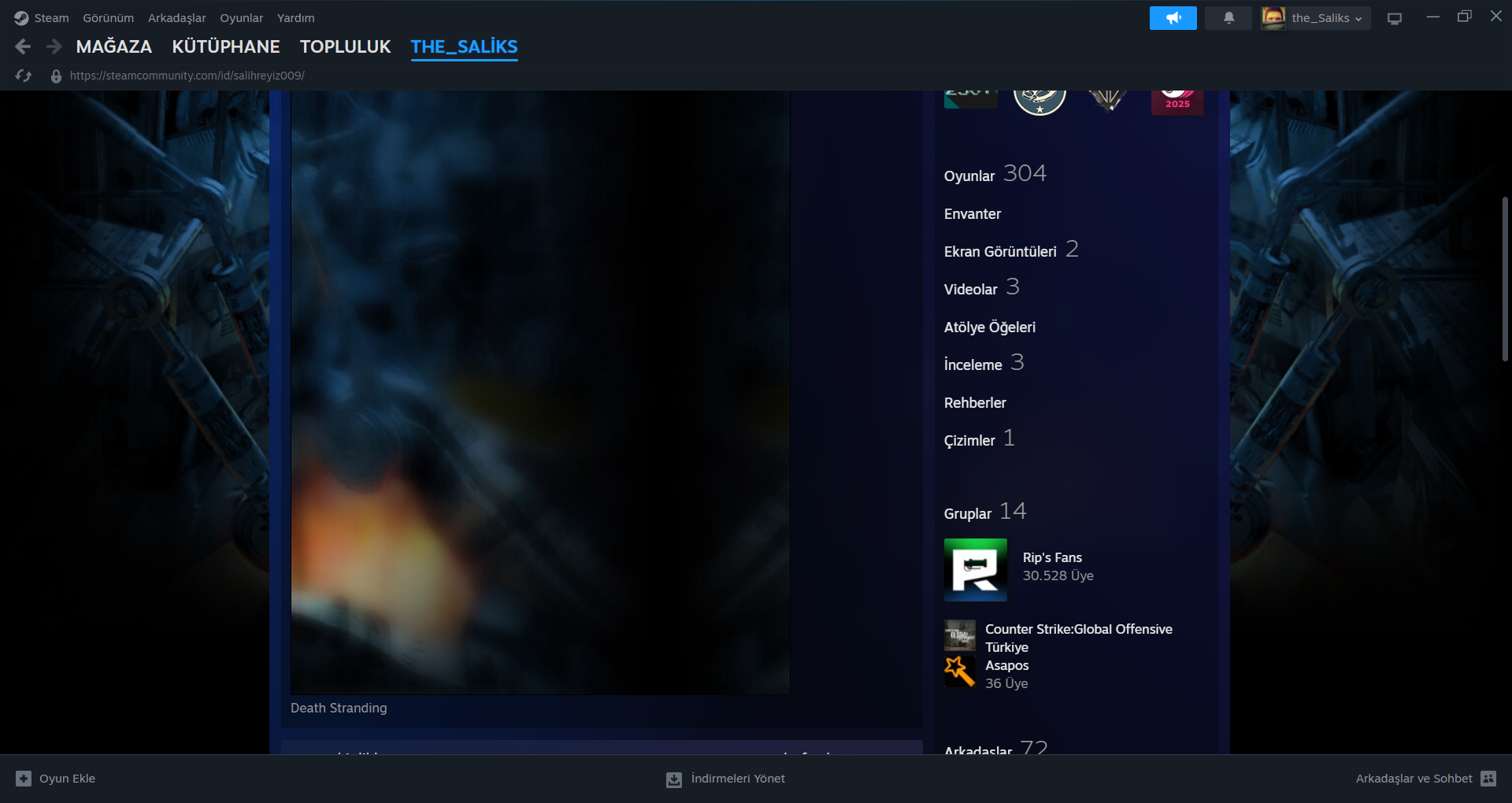
Task: Open the Asapos group avatar
Action: click(x=960, y=672)
